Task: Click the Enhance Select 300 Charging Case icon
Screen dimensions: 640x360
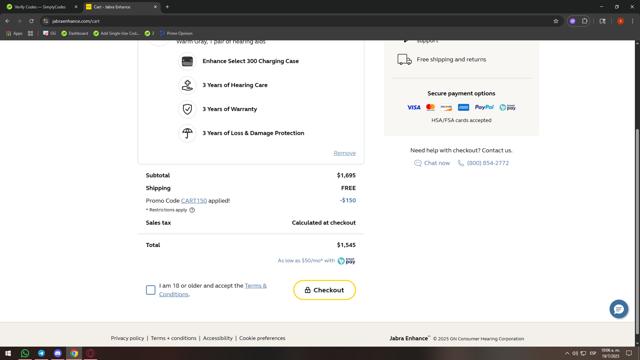Action: (187, 61)
